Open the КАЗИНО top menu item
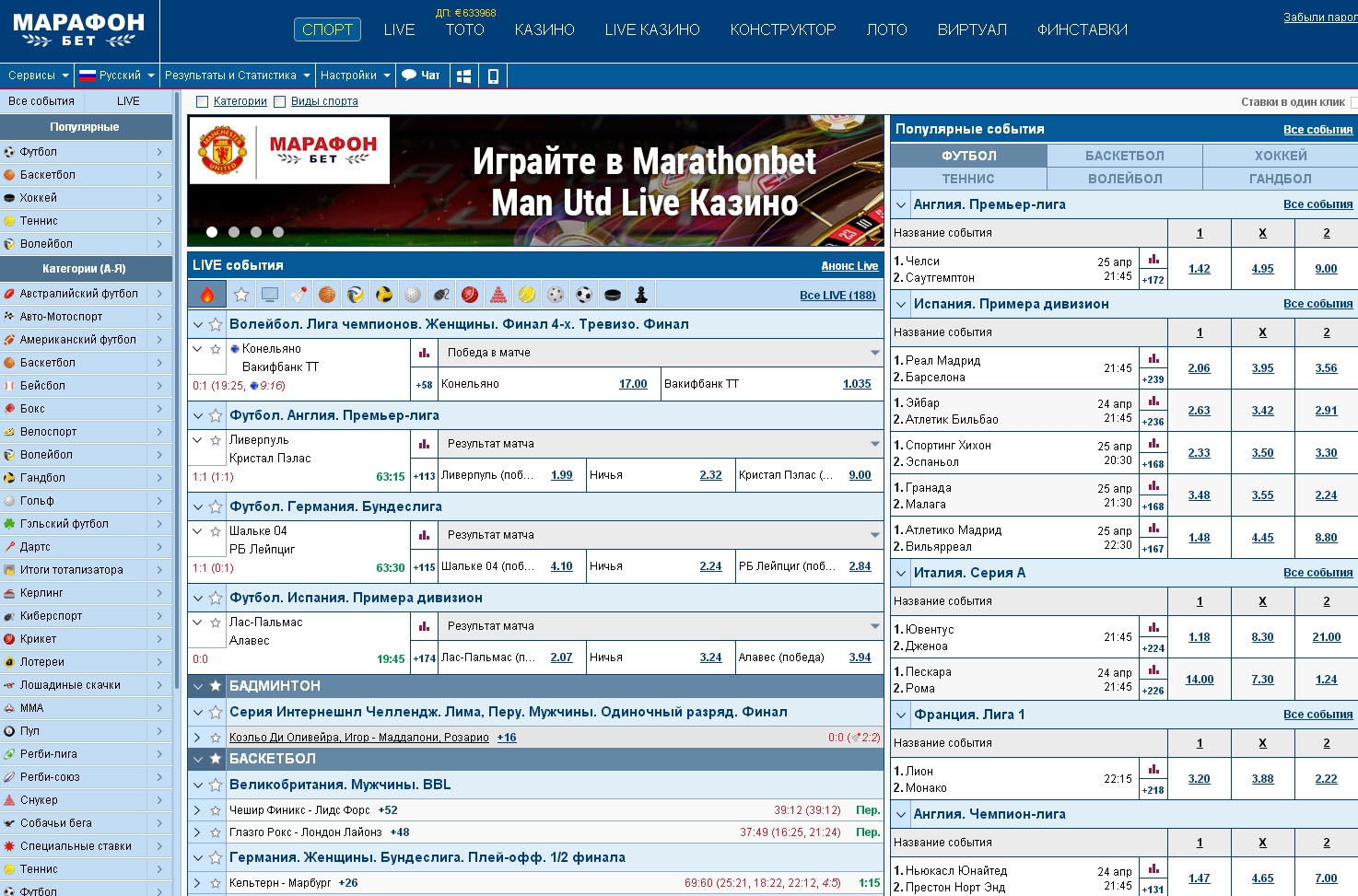Viewport: 1358px width, 896px height. [544, 29]
